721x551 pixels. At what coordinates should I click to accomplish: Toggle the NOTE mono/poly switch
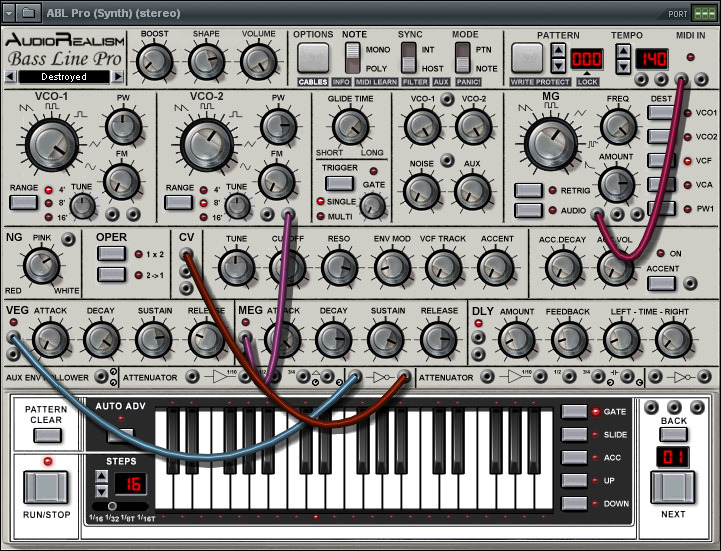point(353,58)
